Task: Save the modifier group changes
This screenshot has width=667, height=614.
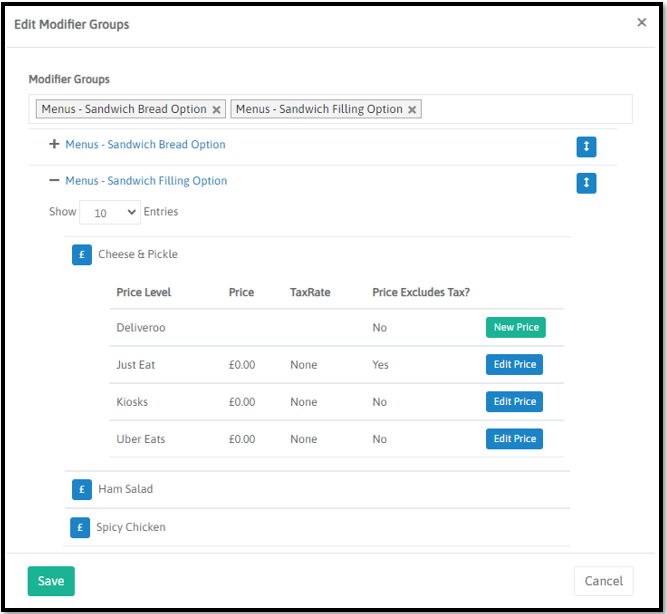Action: [x=51, y=581]
